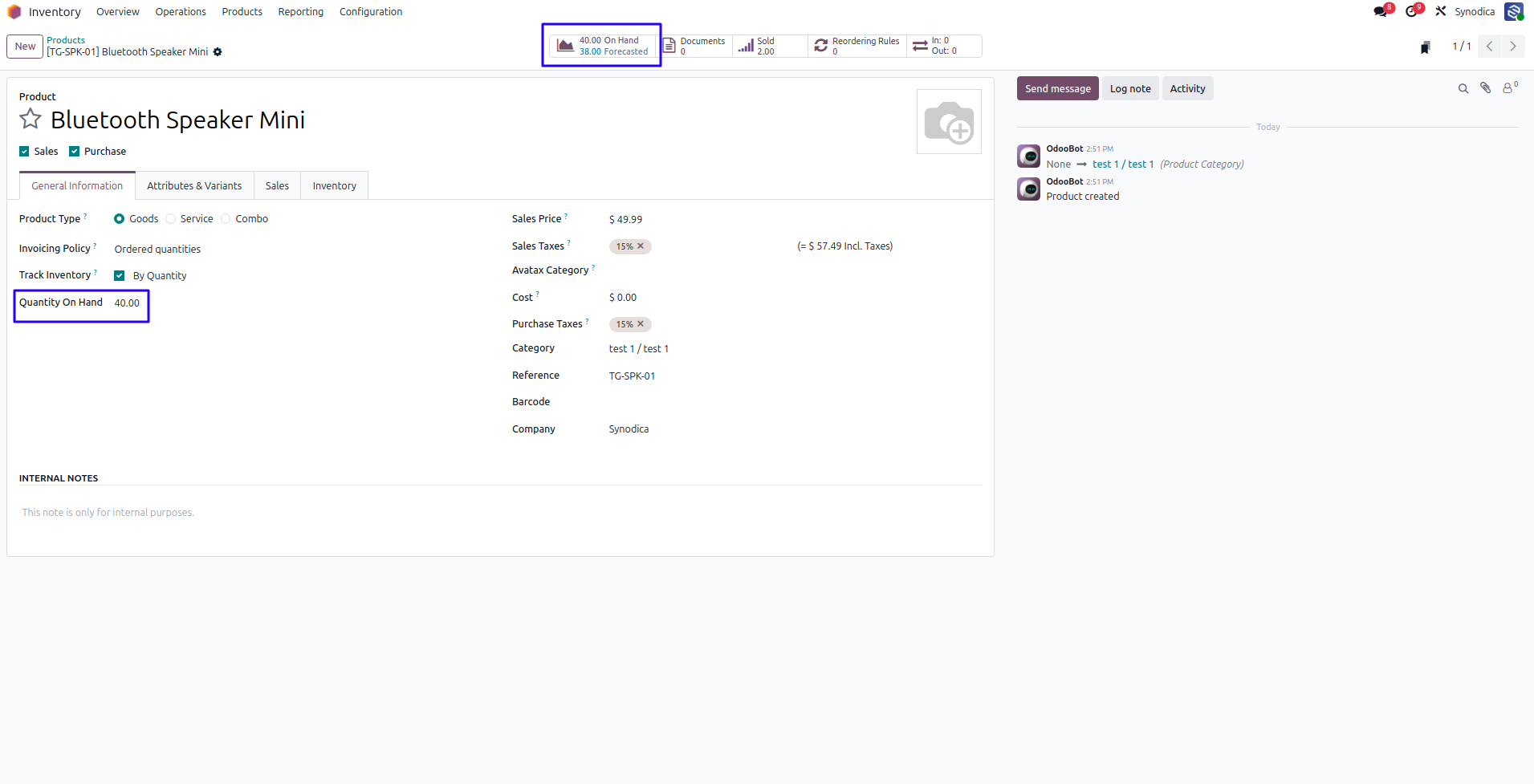Toggle the Sales checkbox
The width and height of the screenshot is (1534, 784).
point(24,152)
